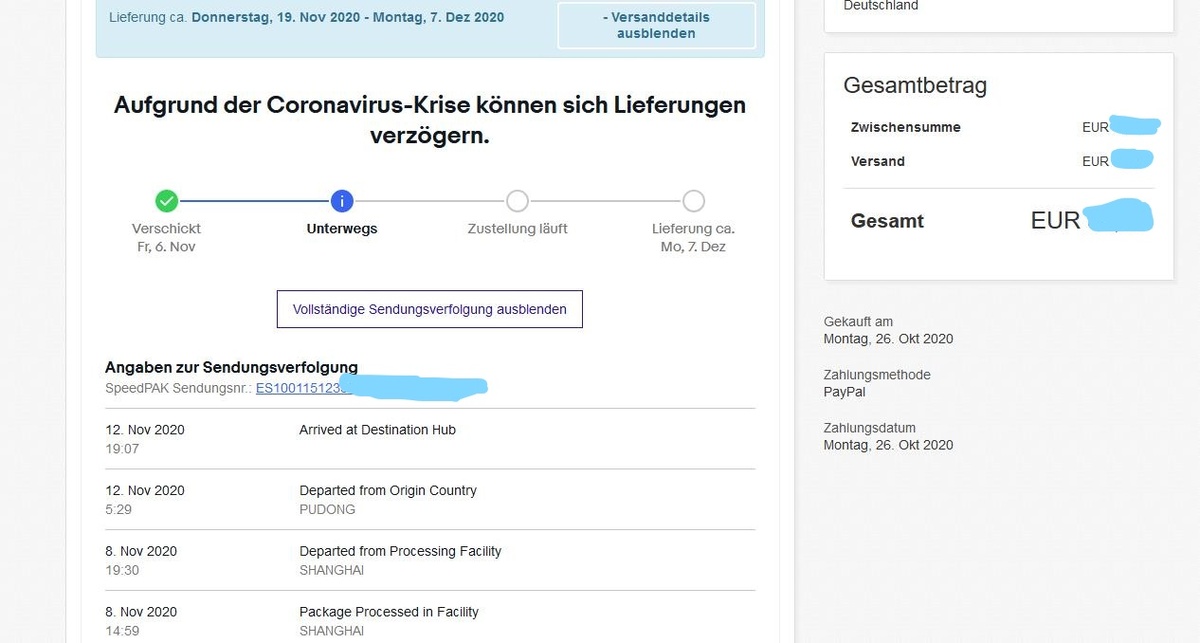The height and width of the screenshot is (643, 1200).
Task: Click the Departed from Processing Facility event
Action: (400, 551)
